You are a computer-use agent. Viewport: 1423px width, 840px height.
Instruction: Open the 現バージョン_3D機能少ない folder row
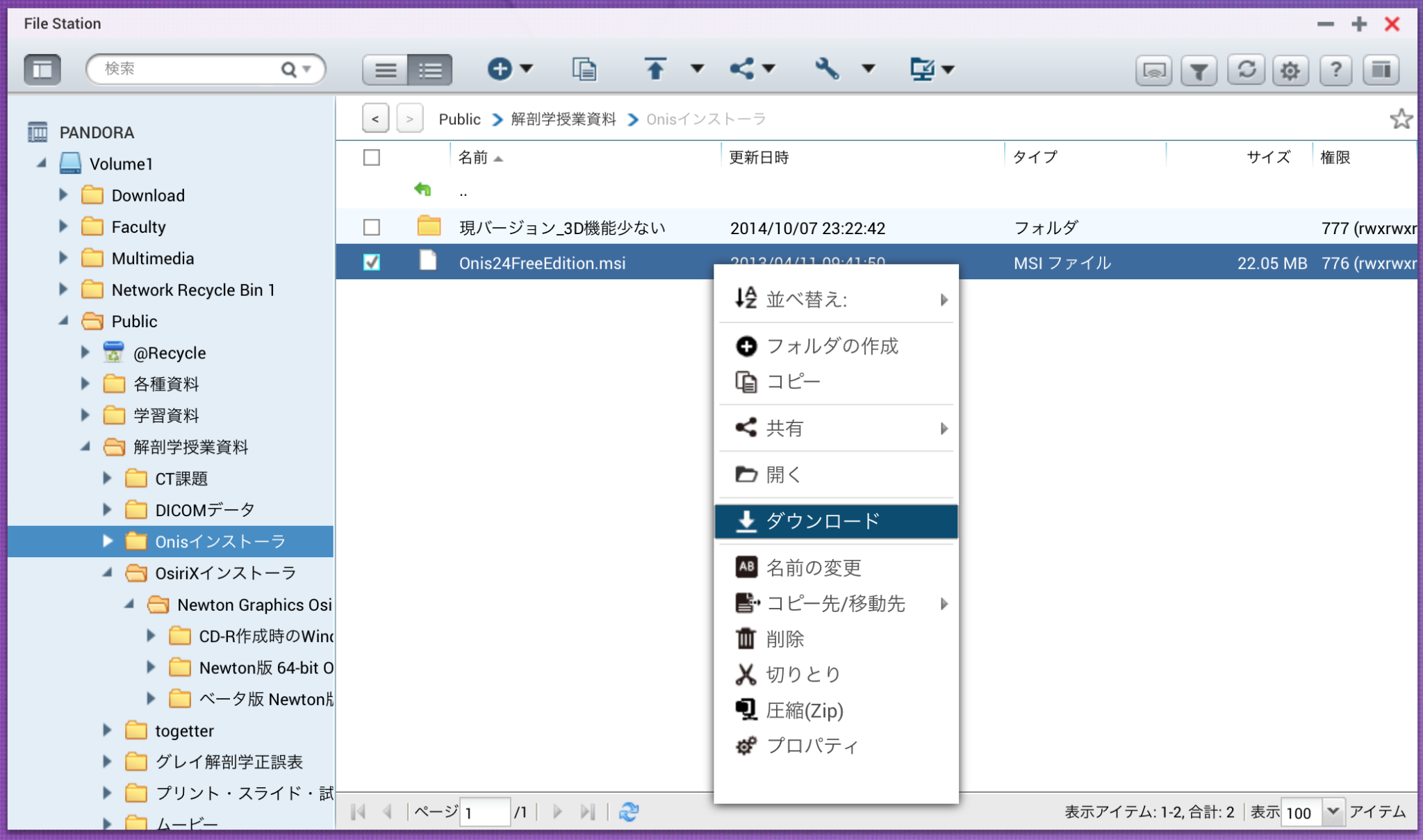pos(876,227)
